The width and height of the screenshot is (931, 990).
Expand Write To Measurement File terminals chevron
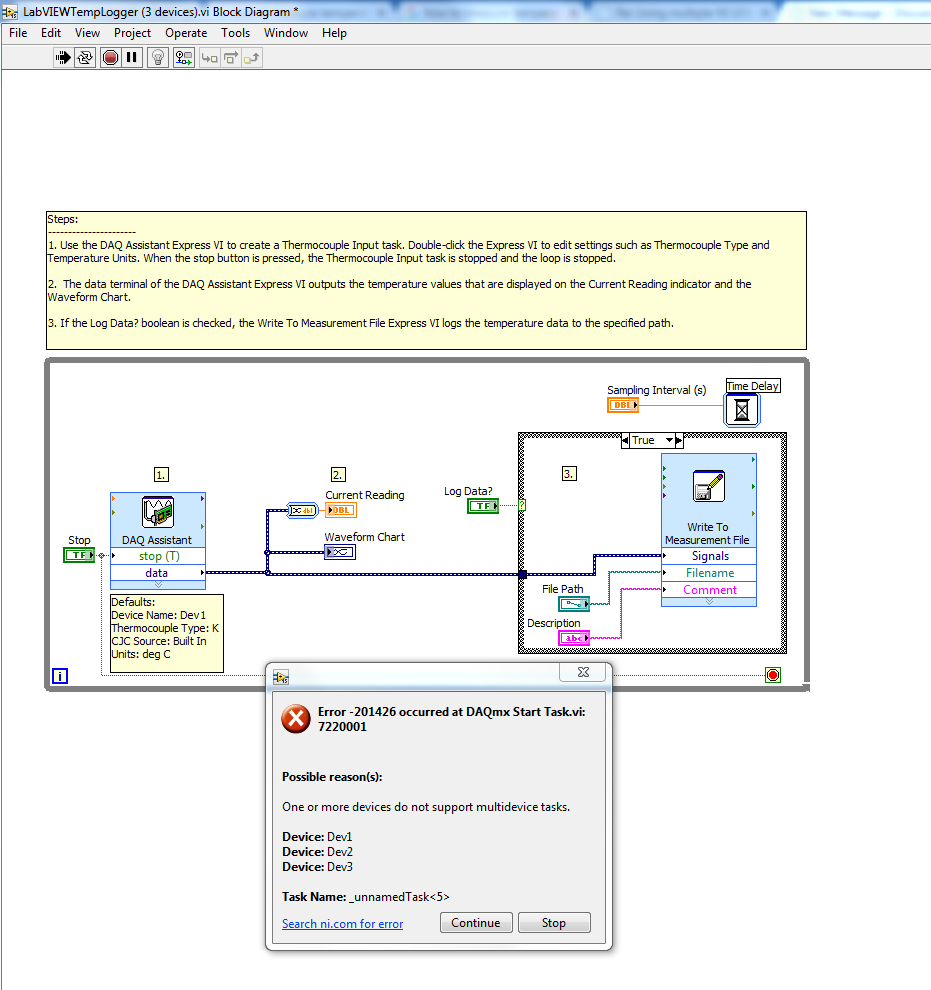click(708, 602)
